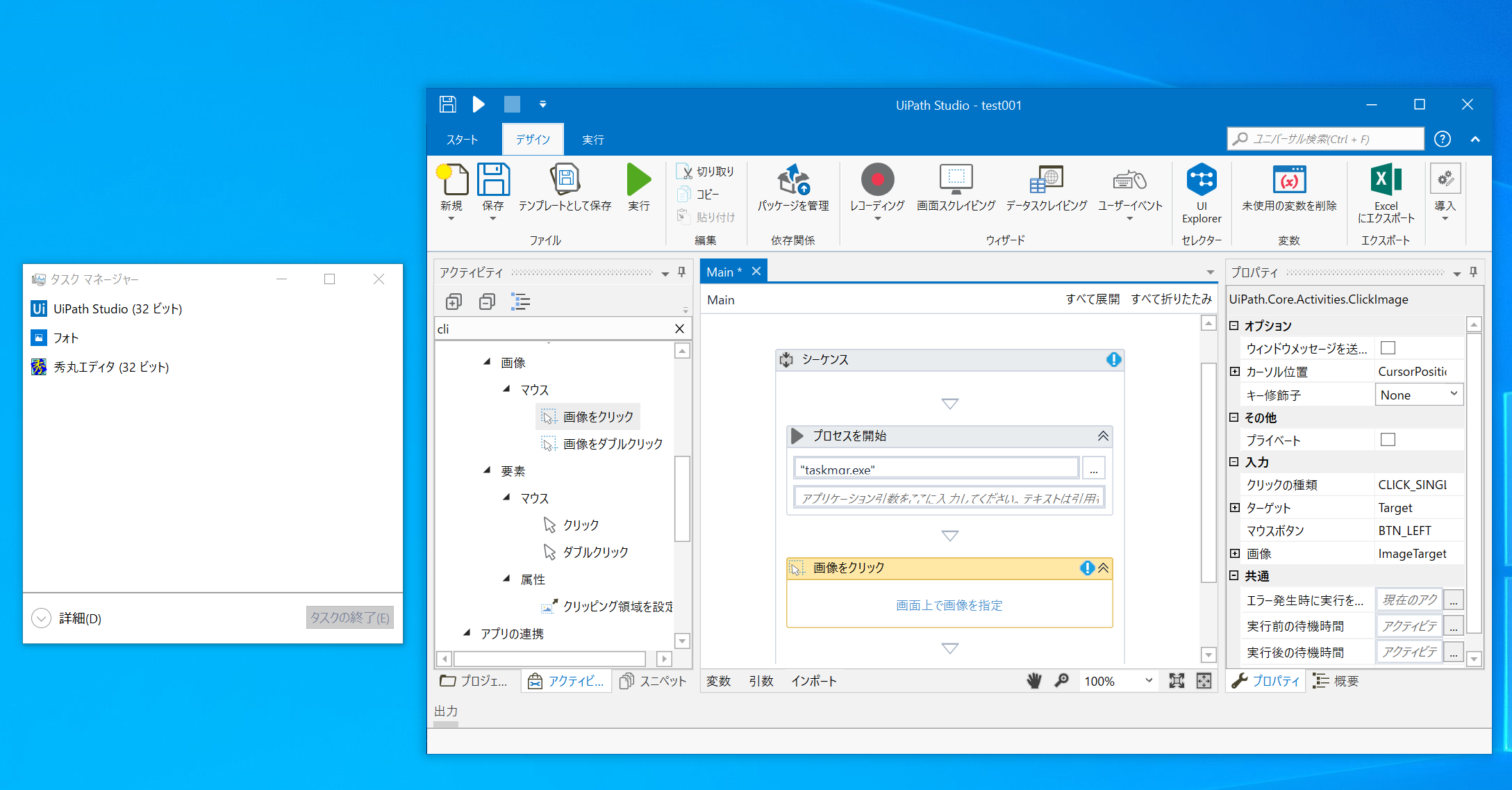
Task: Switch to the スタート ribbon tab
Action: point(463,139)
